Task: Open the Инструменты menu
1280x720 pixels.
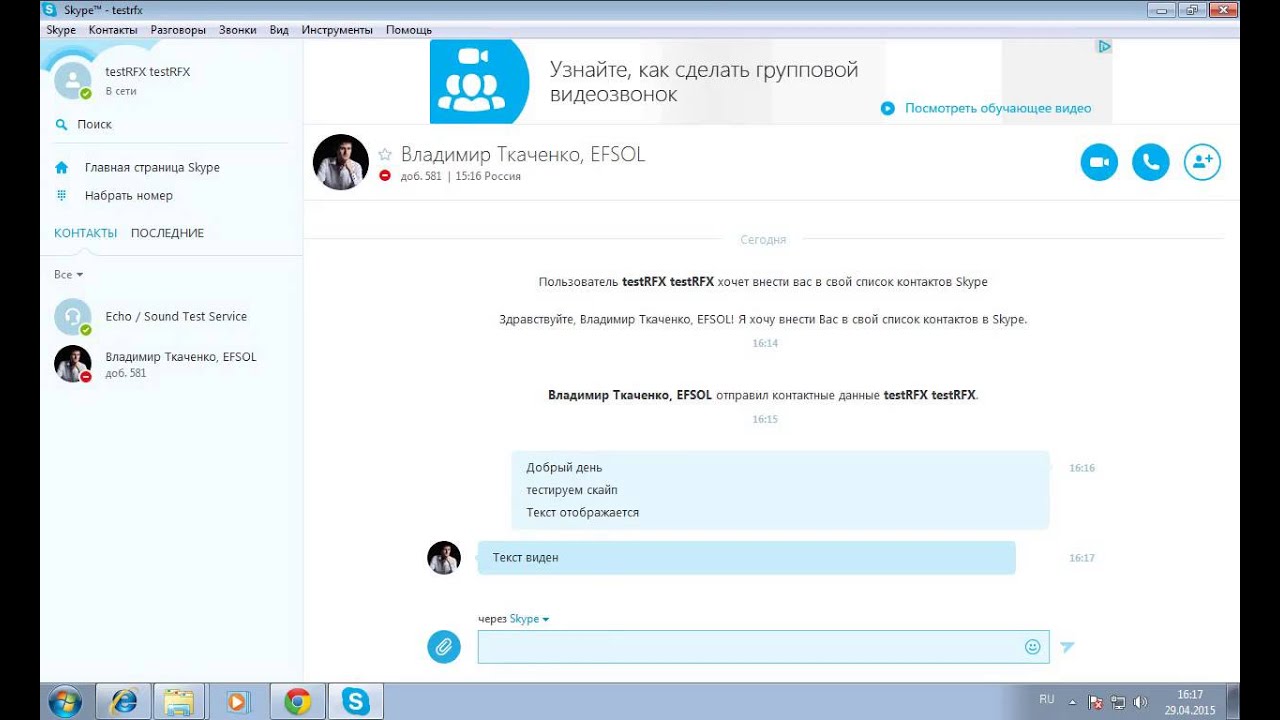Action: pos(337,30)
